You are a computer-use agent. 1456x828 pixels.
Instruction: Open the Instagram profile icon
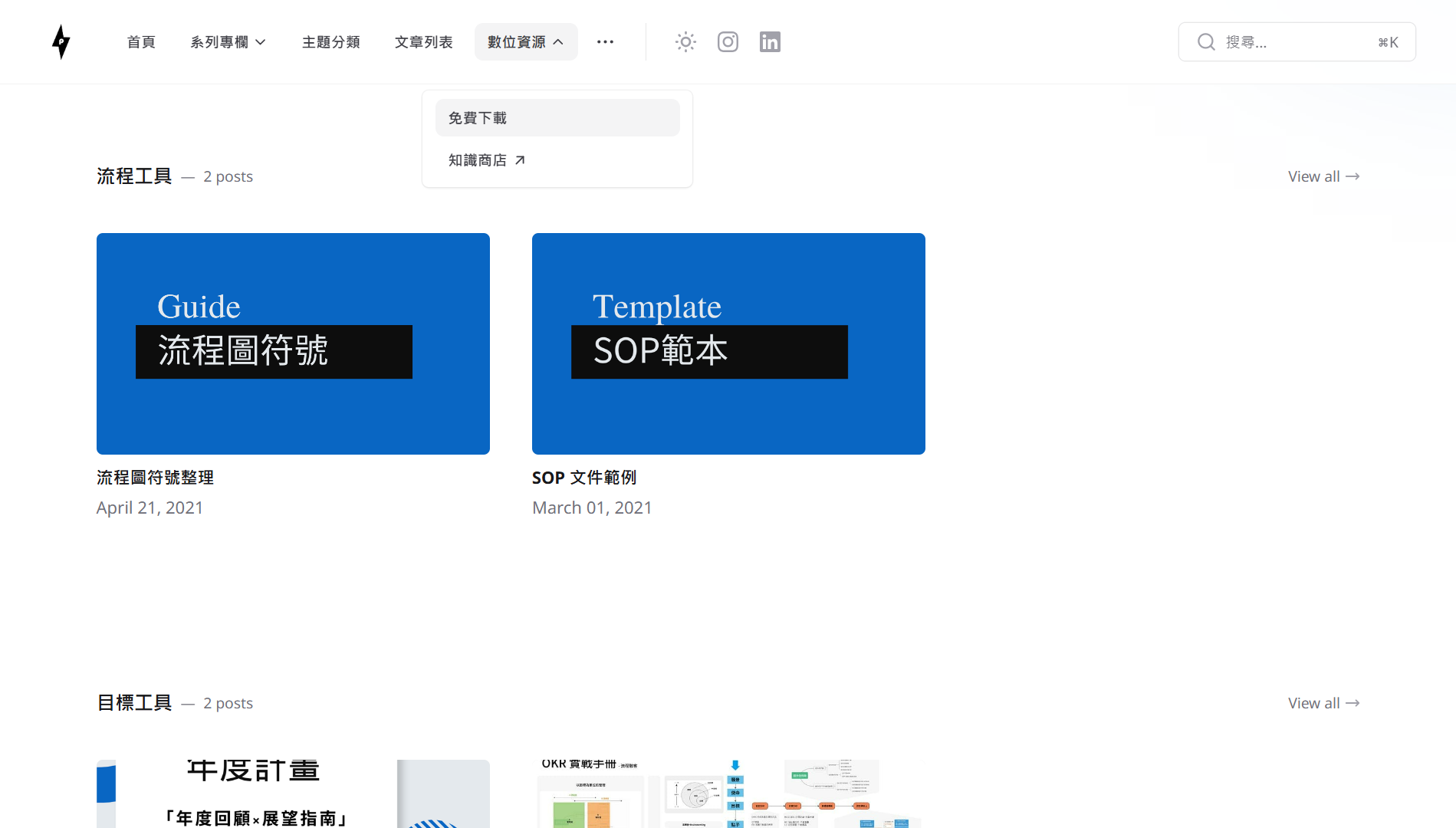point(728,42)
